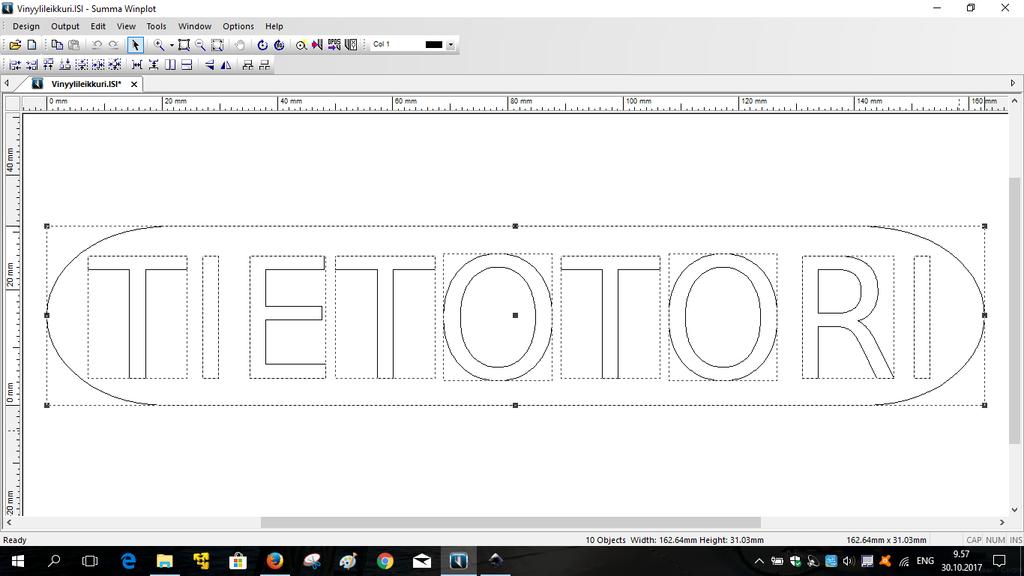Show hidden system tray icons

[759, 561]
